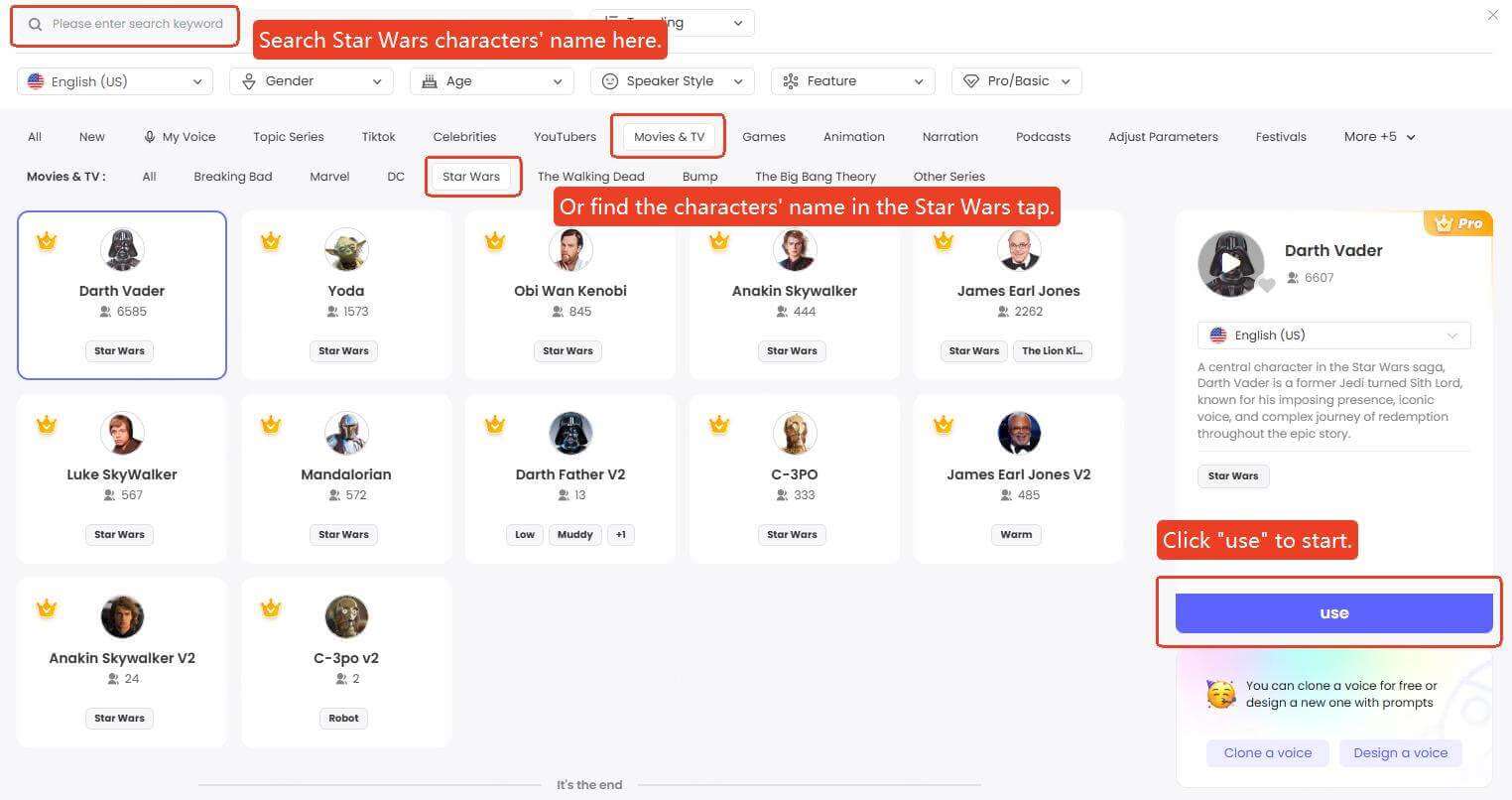The height and width of the screenshot is (800, 1512).
Task: Click the diamond icon in Pro/Basic filter
Action: tap(971, 81)
